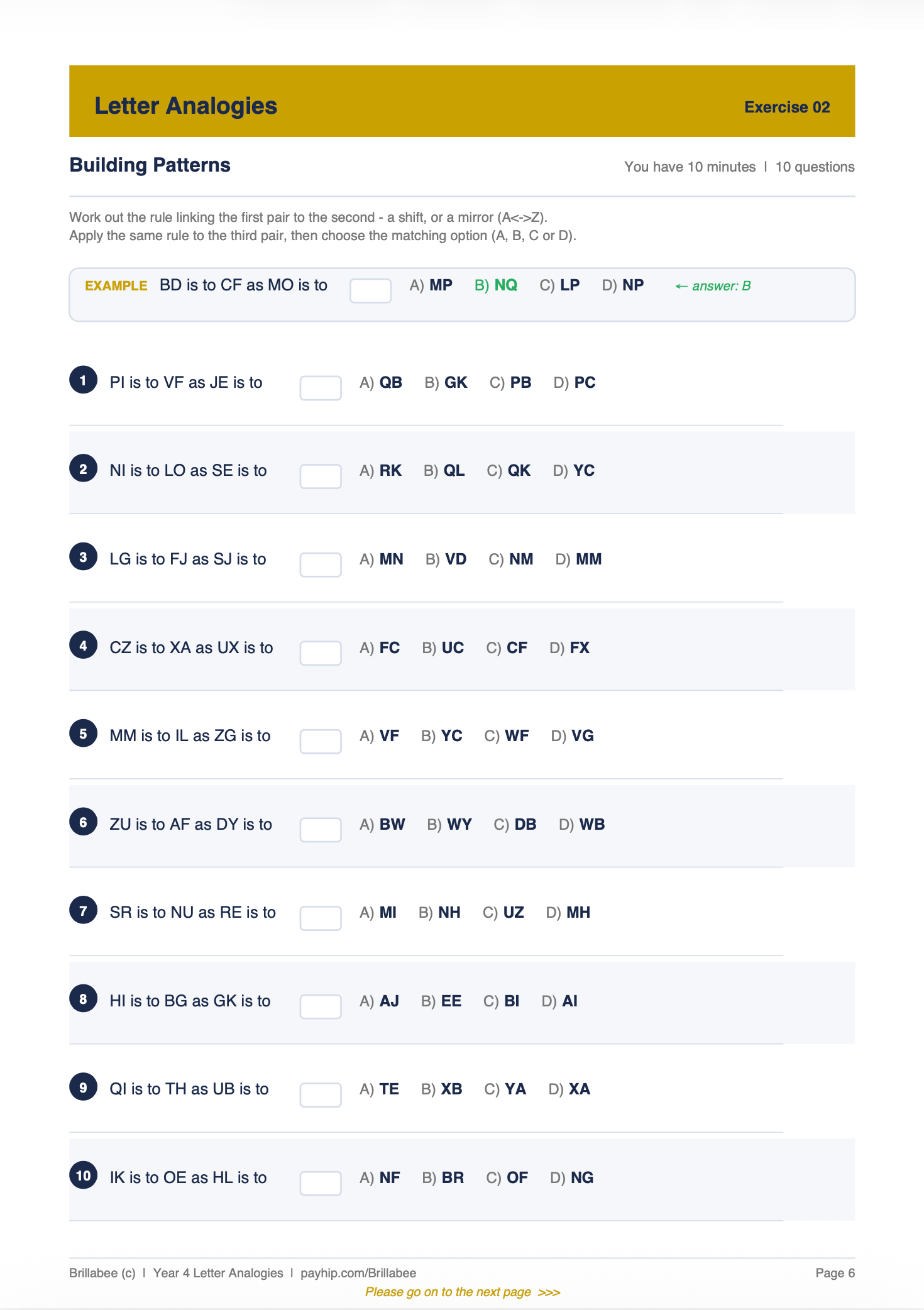Pick option A) AJ for question 8
Viewport: 924px width, 1310px height.
pos(379,1001)
